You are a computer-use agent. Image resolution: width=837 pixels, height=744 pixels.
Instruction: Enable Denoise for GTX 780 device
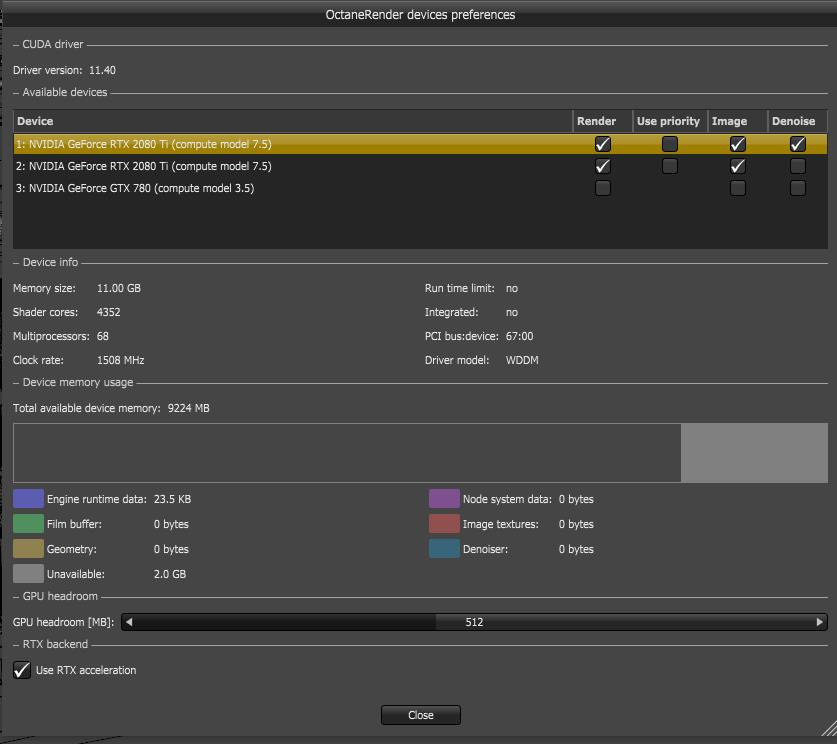pyautogui.click(x=797, y=188)
